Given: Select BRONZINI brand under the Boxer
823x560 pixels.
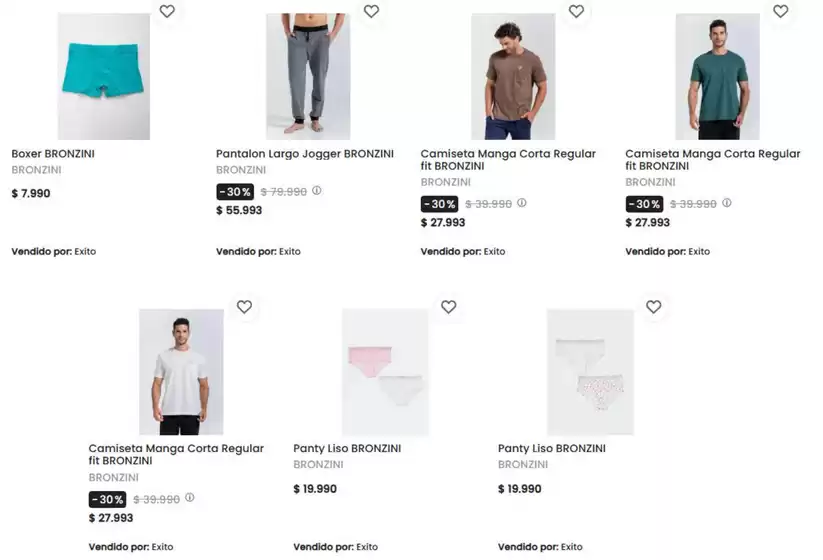Looking at the screenshot, I should click(36, 170).
